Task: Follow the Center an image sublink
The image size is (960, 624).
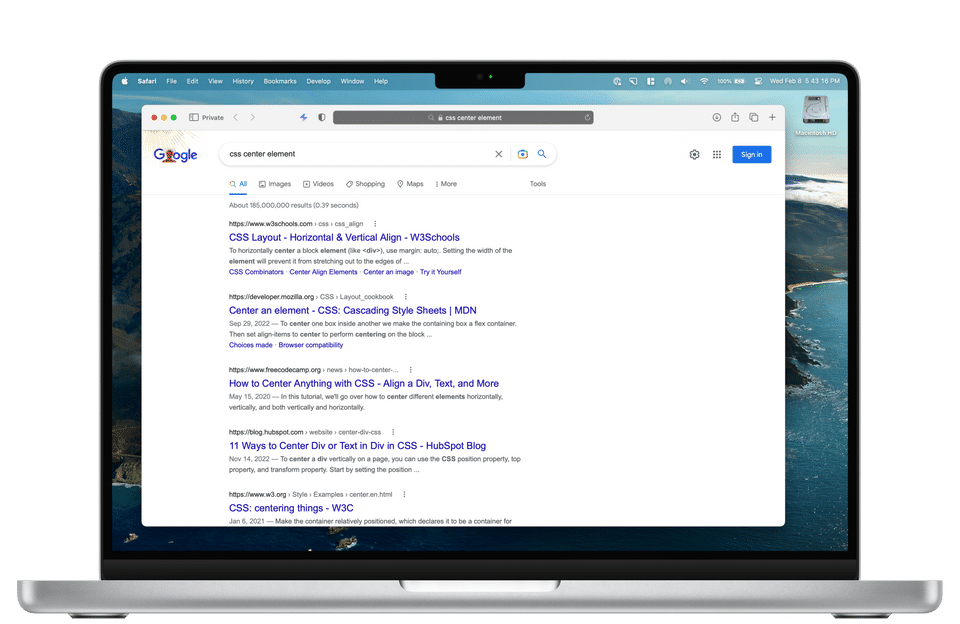Action: pos(389,272)
